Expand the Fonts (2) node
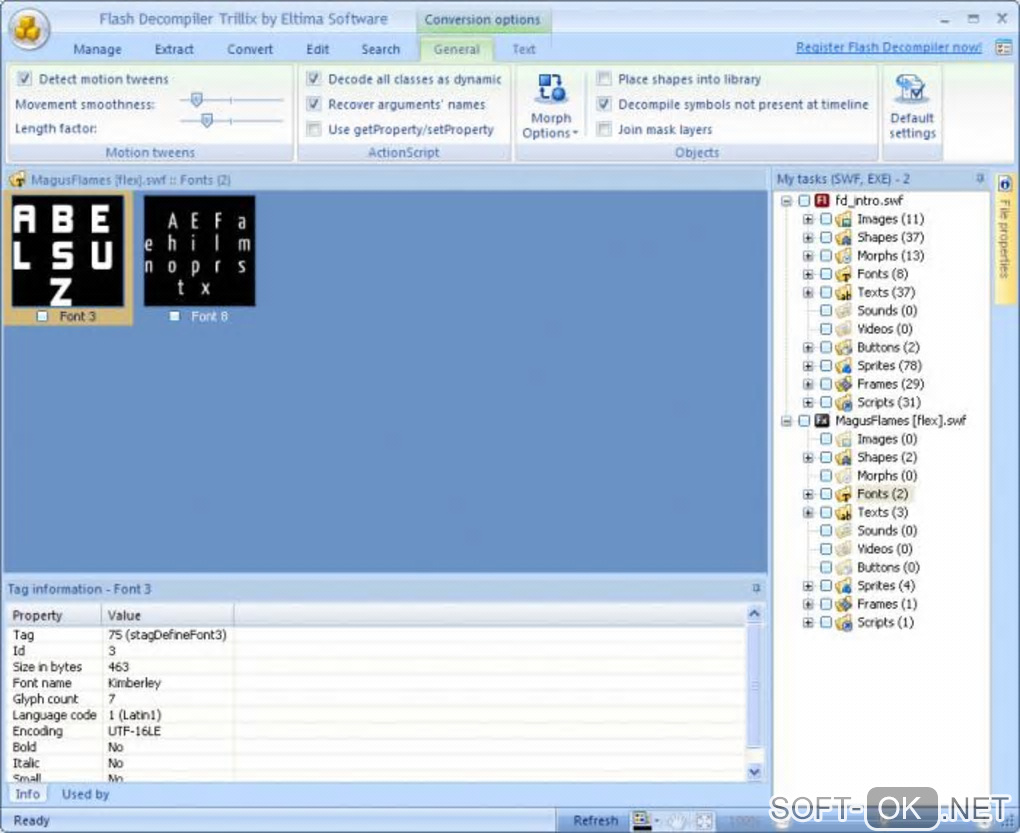The height and width of the screenshot is (833, 1020). click(808, 494)
